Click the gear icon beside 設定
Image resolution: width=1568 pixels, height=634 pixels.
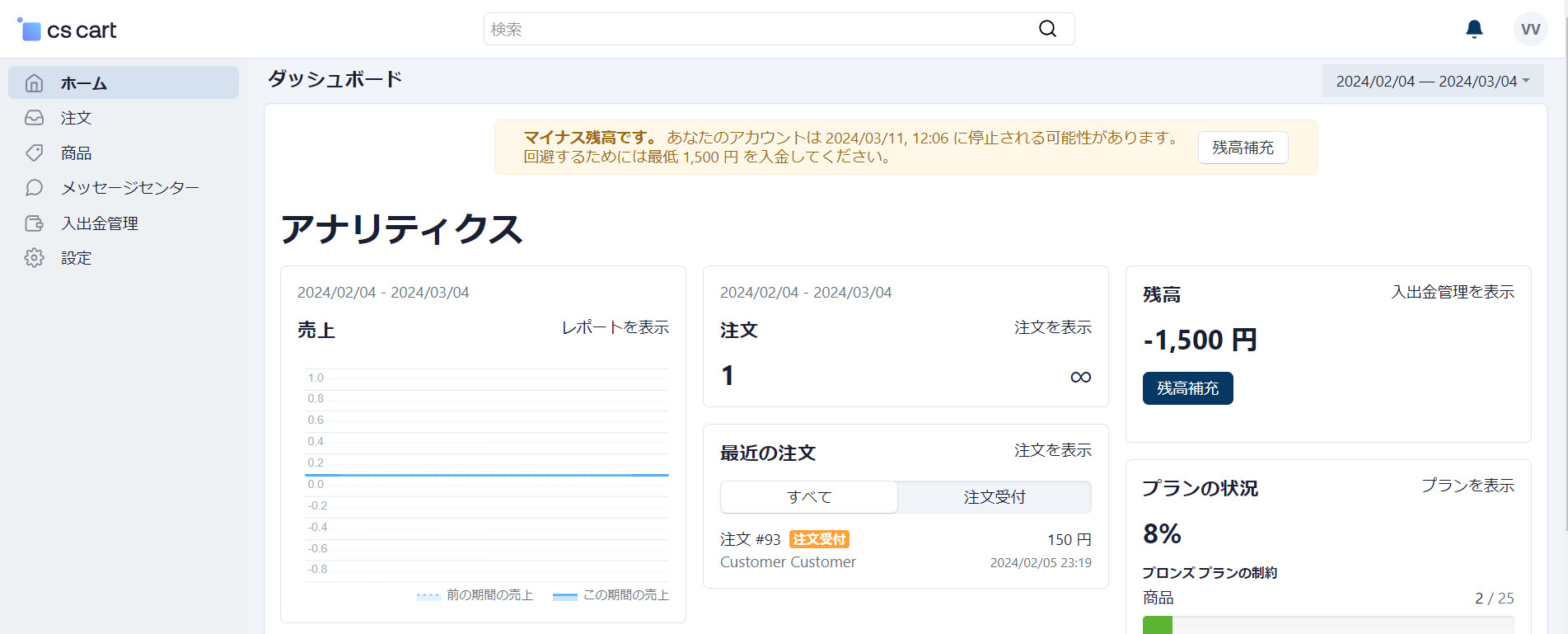[x=34, y=258]
